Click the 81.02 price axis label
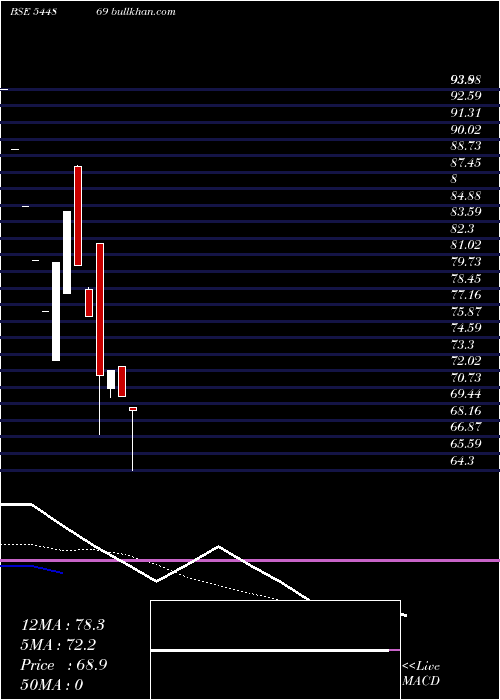The height and width of the screenshot is (700, 500). pos(466,245)
